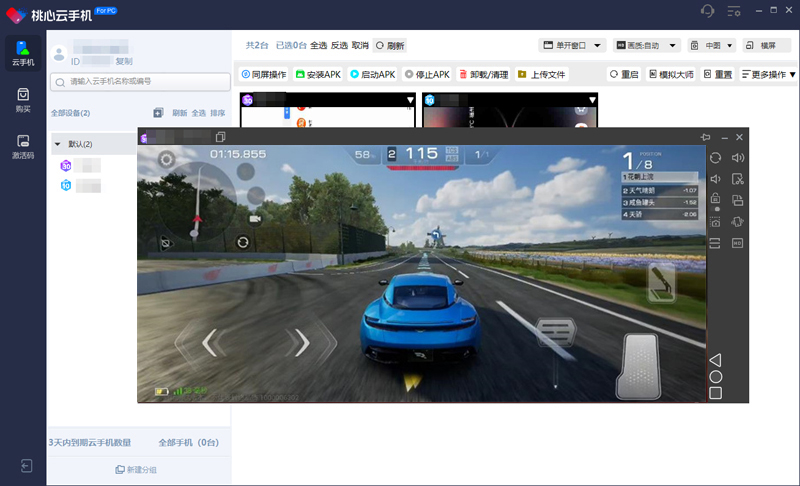
Task: Tap the in-game accelerator pedal
Action: (x=639, y=366)
